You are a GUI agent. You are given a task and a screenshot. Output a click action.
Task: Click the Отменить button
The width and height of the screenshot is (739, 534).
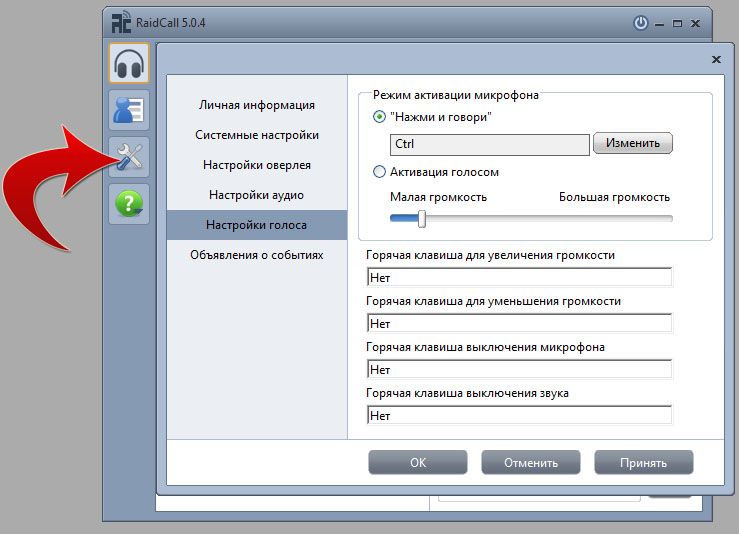pos(531,462)
